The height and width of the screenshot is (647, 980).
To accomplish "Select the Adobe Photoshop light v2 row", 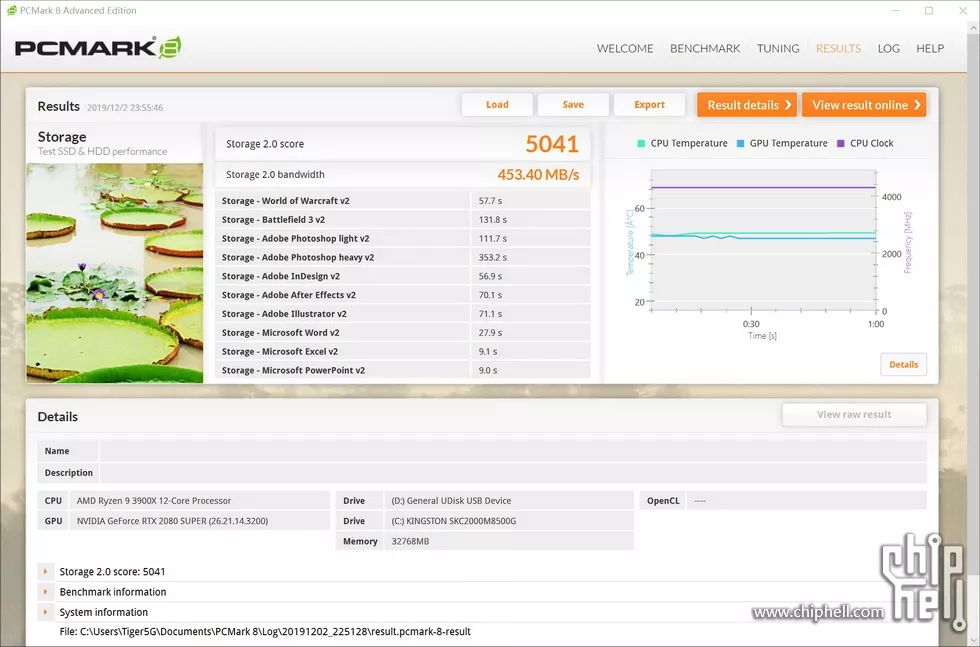I will 402,238.
